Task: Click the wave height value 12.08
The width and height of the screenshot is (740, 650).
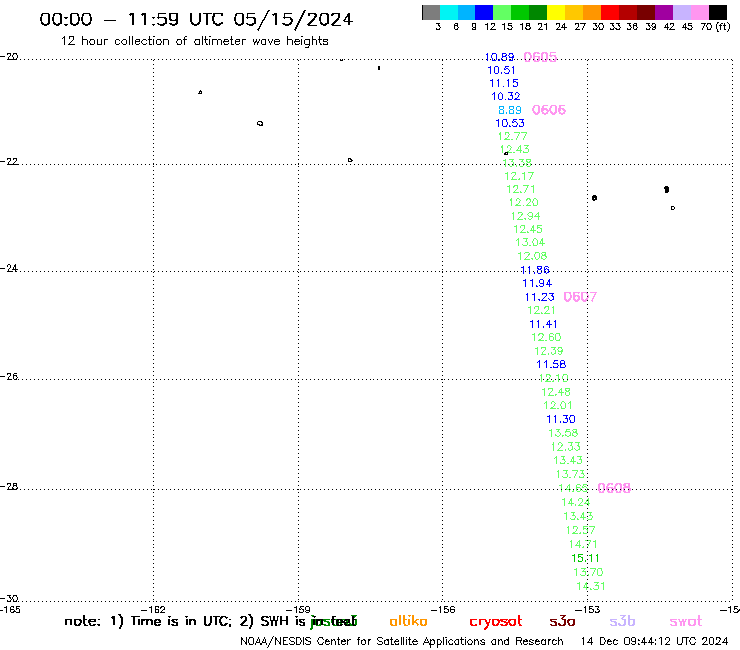Action: tap(532, 256)
